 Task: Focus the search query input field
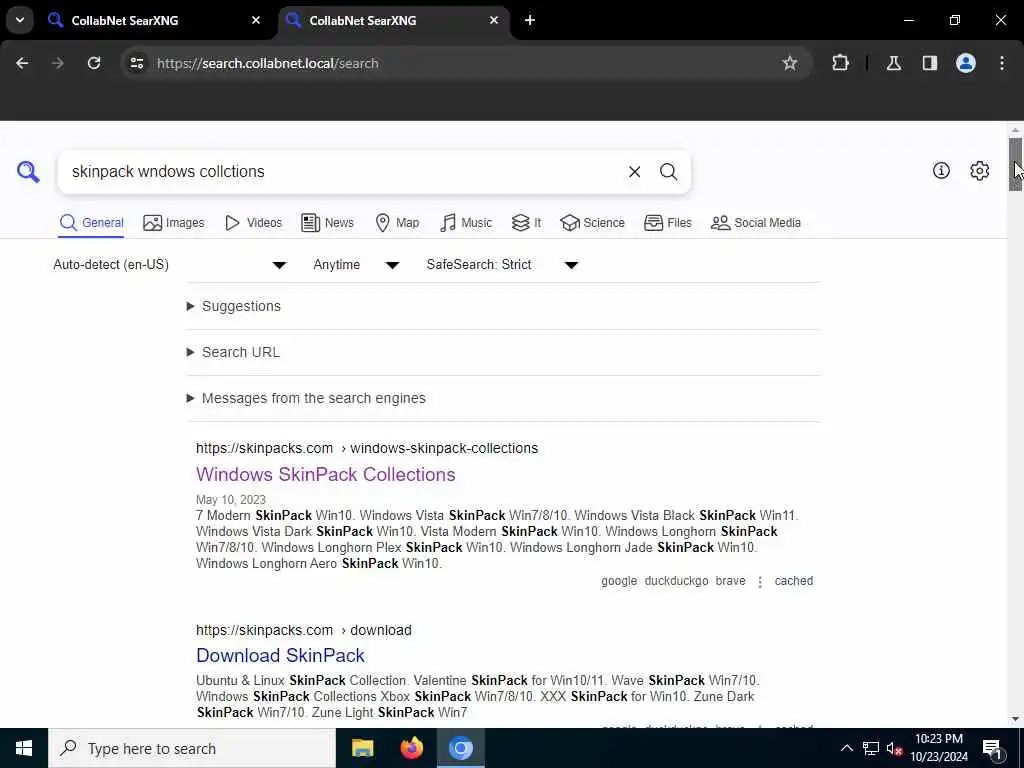(343, 172)
